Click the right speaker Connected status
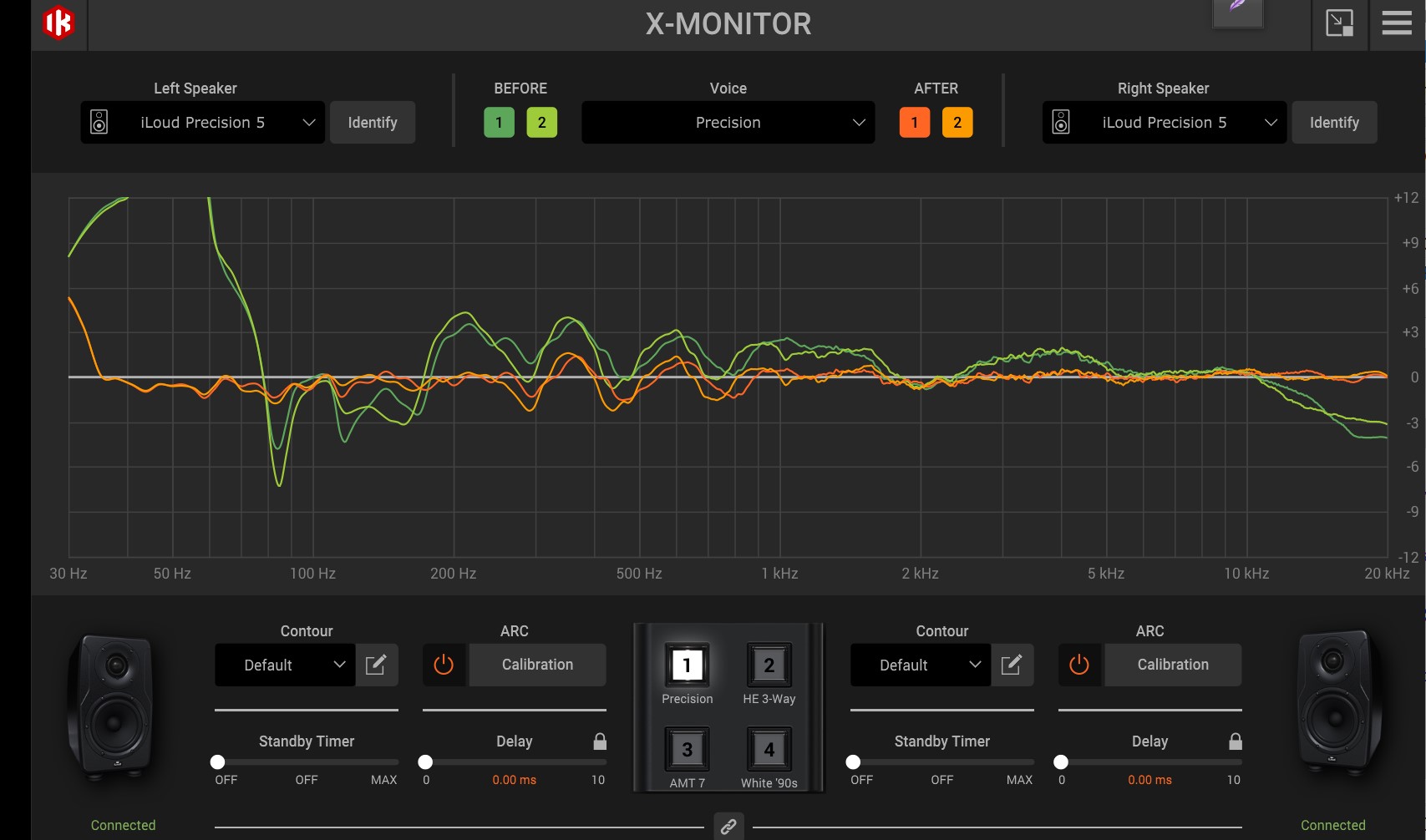Viewport: 1426px width, 840px height. point(1333,826)
